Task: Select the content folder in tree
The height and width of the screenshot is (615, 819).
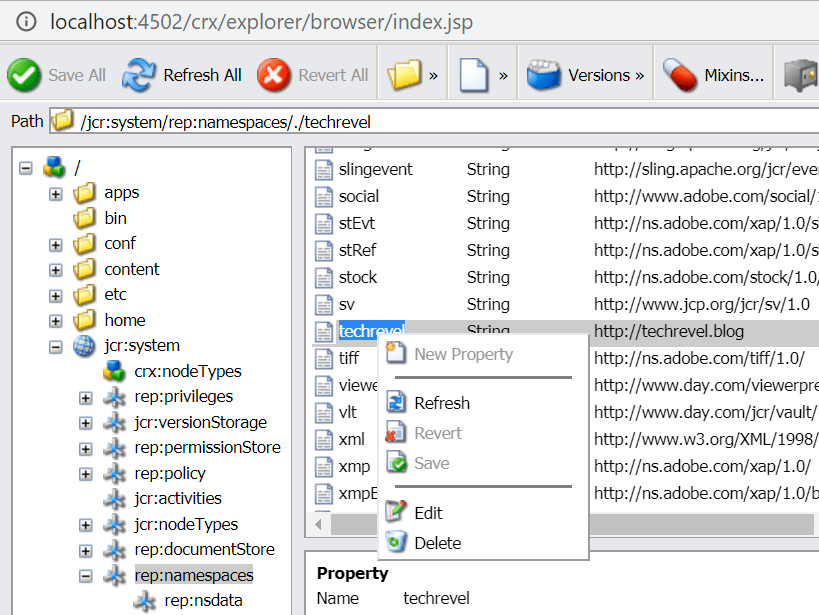Action: pyautogui.click(x=131, y=269)
